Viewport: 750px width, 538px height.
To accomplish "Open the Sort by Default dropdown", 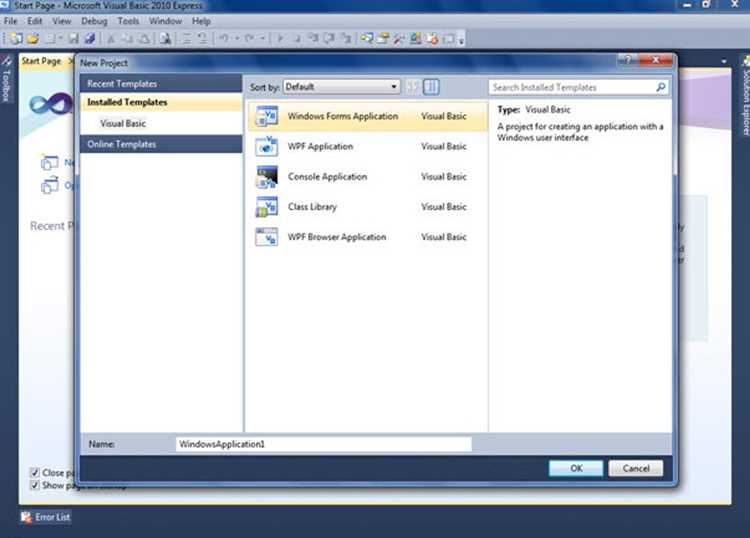I will click(x=342, y=87).
